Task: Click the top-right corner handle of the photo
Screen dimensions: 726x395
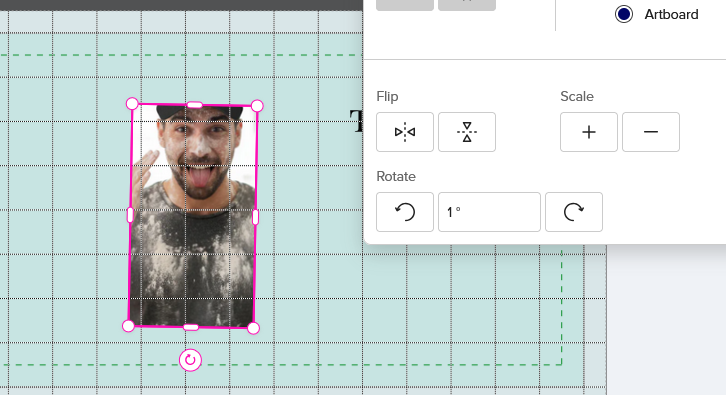Action: click(x=257, y=106)
